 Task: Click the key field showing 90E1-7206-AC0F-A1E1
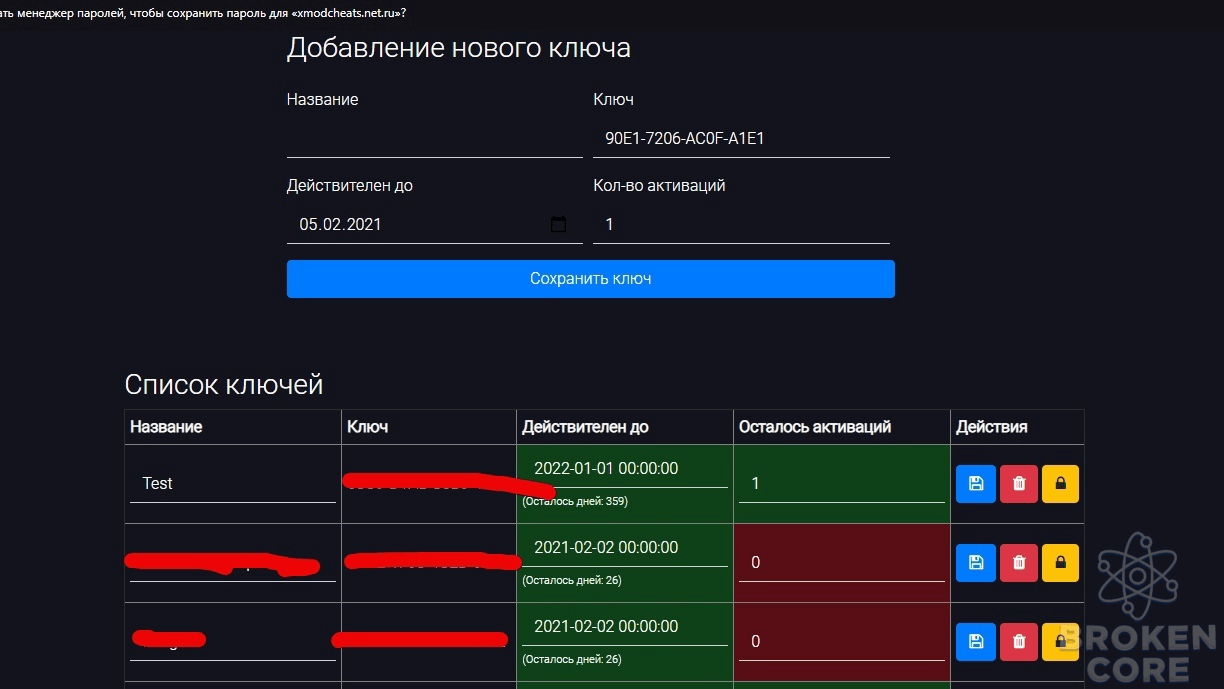(x=741, y=139)
